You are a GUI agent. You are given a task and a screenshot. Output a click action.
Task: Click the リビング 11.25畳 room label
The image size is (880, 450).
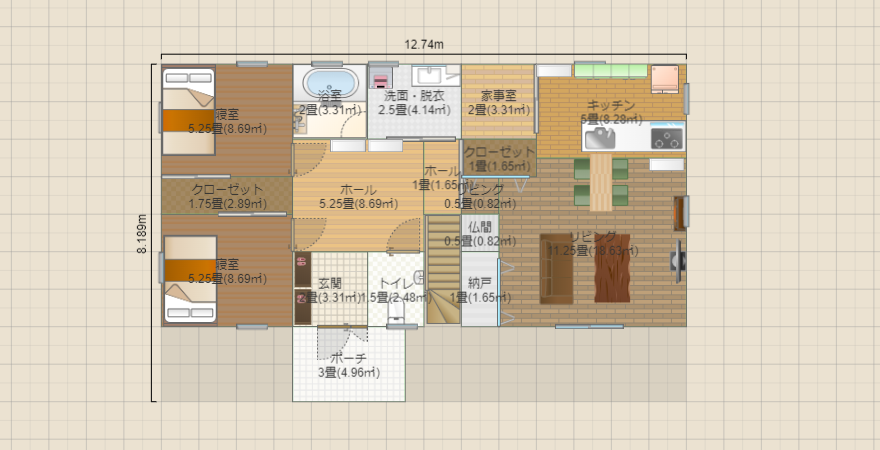click(x=593, y=244)
